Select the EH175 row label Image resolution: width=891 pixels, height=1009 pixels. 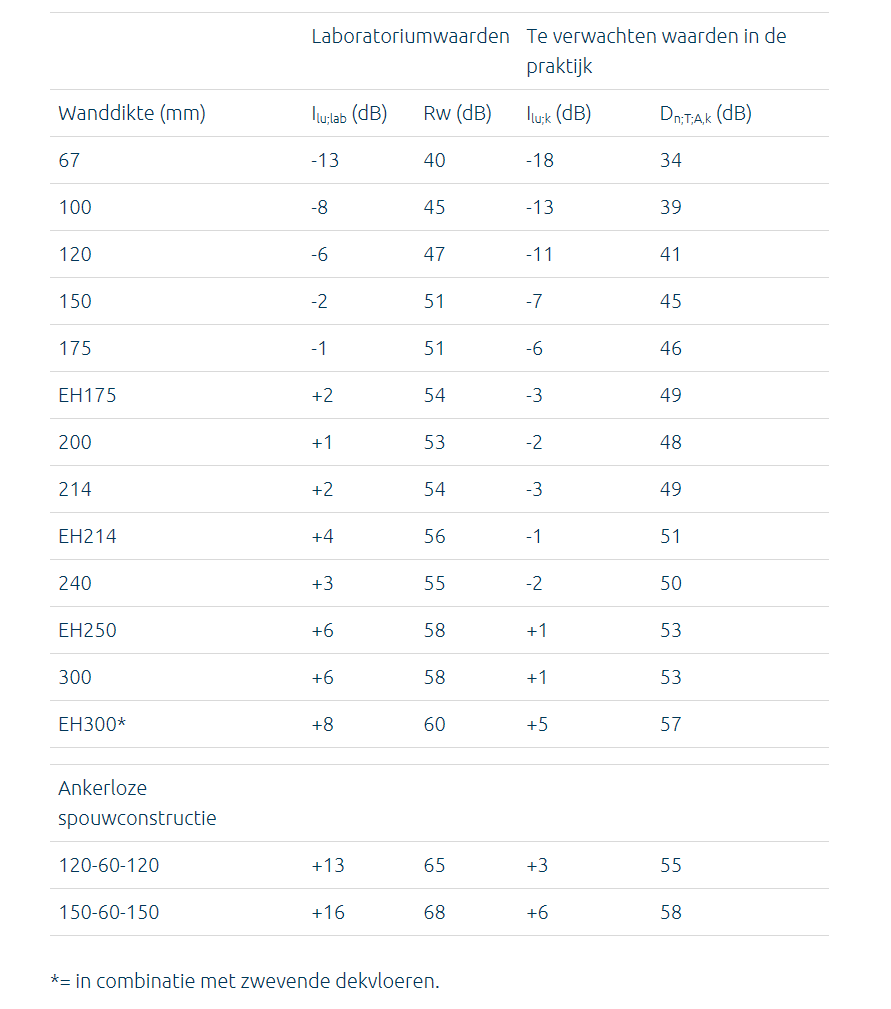click(87, 395)
